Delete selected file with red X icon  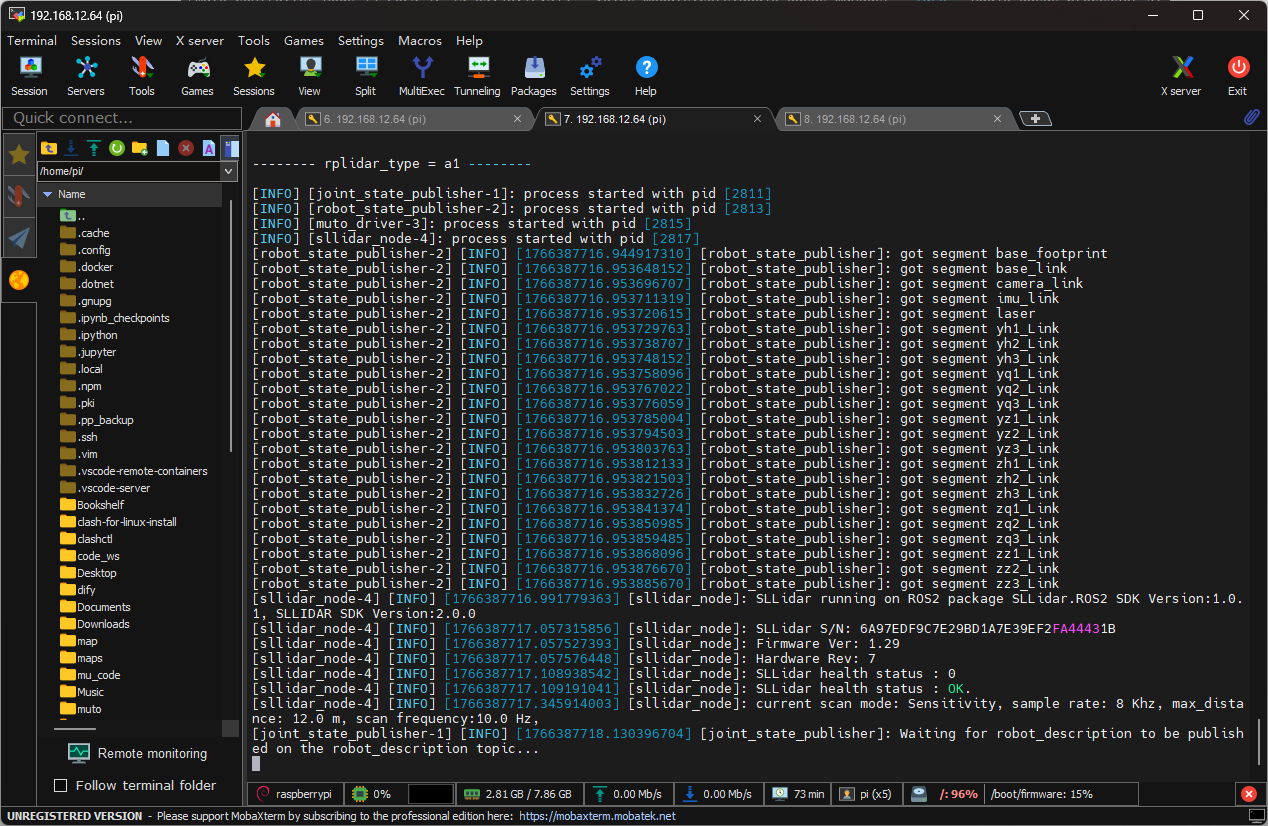point(186,148)
